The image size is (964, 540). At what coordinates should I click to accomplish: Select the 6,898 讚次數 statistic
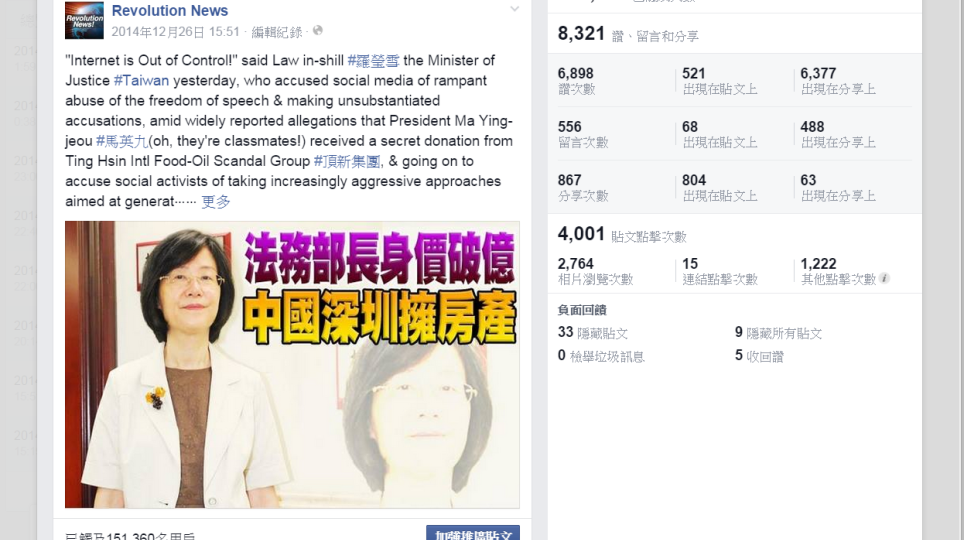[576, 81]
